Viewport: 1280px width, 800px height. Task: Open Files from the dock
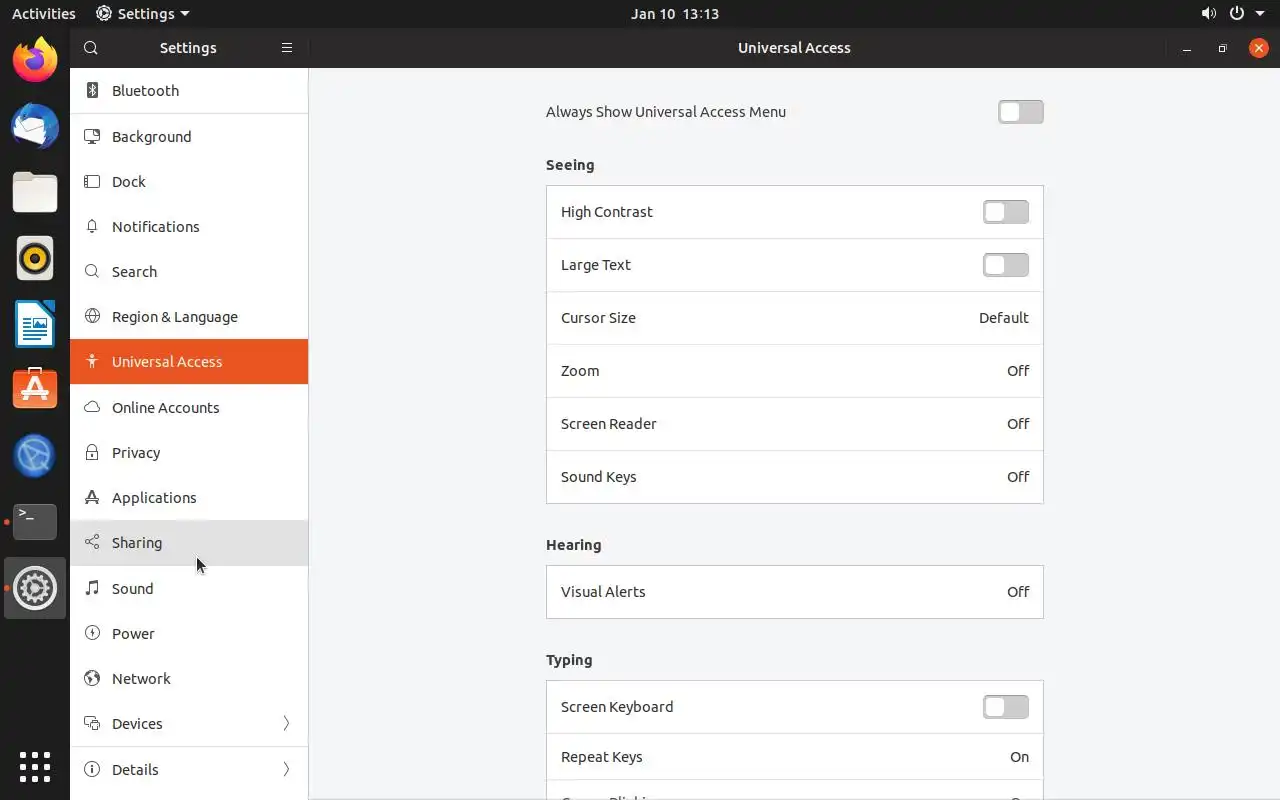click(x=35, y=192)
